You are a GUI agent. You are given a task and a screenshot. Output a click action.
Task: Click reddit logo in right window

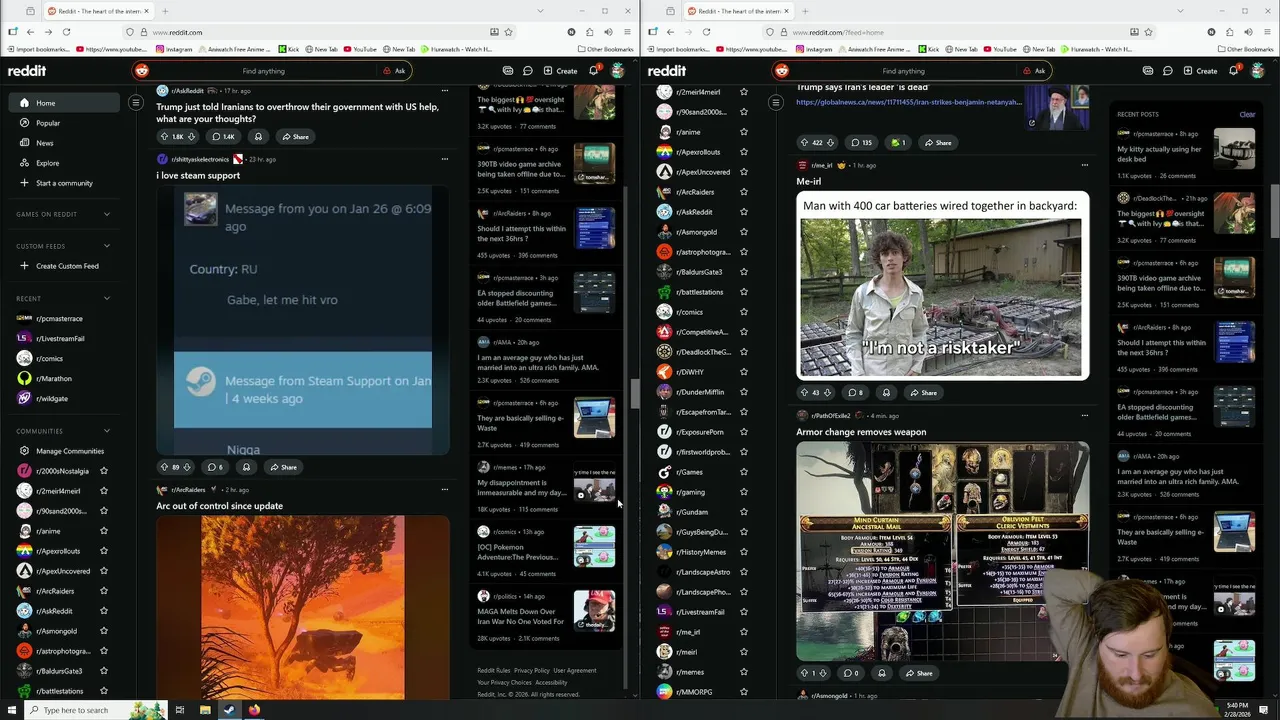click(667, 71)
